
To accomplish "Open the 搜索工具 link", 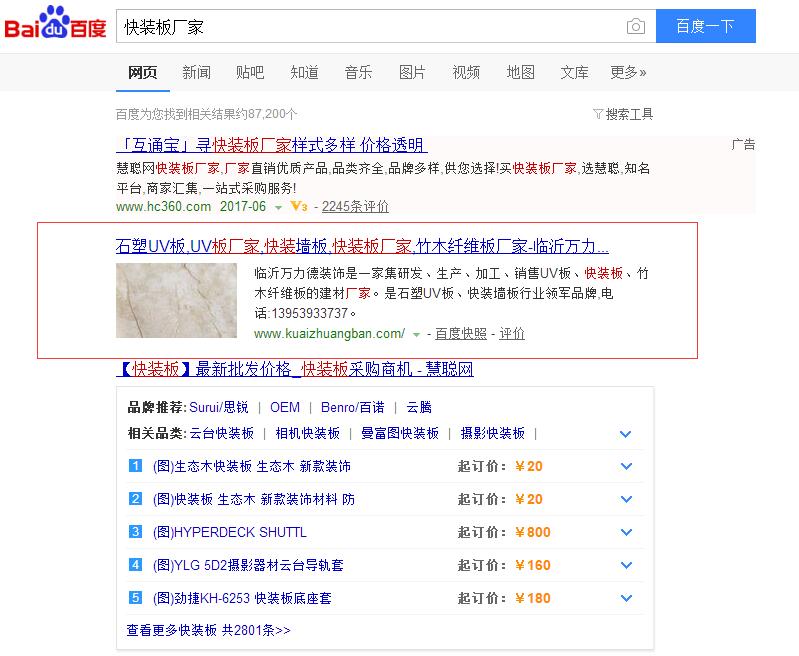I will pyautogui.click(x=629, y=114).
